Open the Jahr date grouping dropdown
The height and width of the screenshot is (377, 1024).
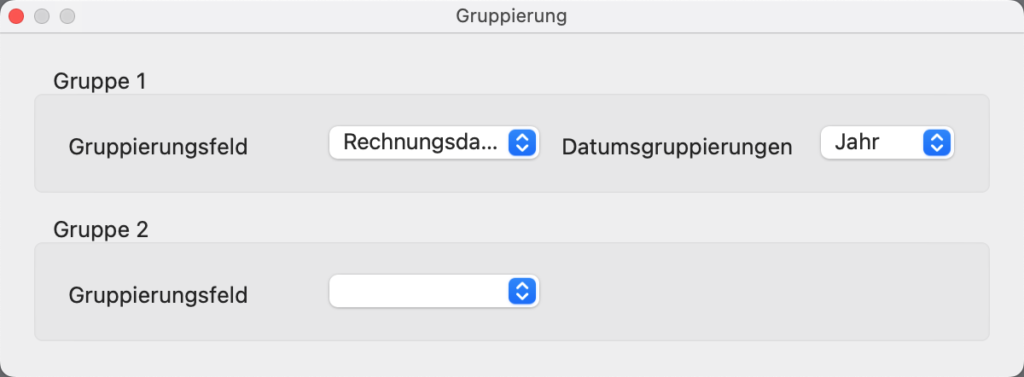tap(887, 142)
